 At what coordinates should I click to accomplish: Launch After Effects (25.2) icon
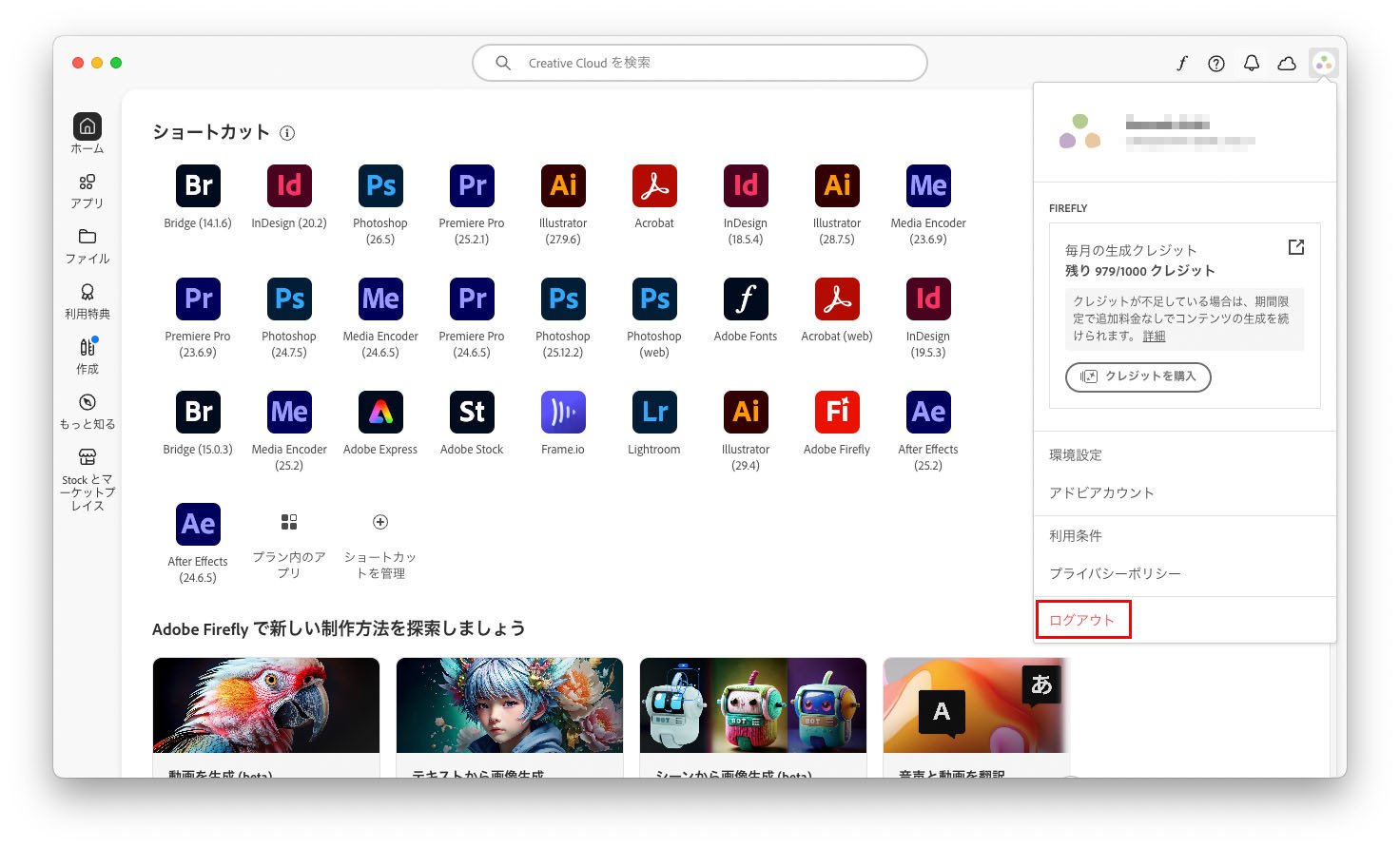click(x=928, y=412)
